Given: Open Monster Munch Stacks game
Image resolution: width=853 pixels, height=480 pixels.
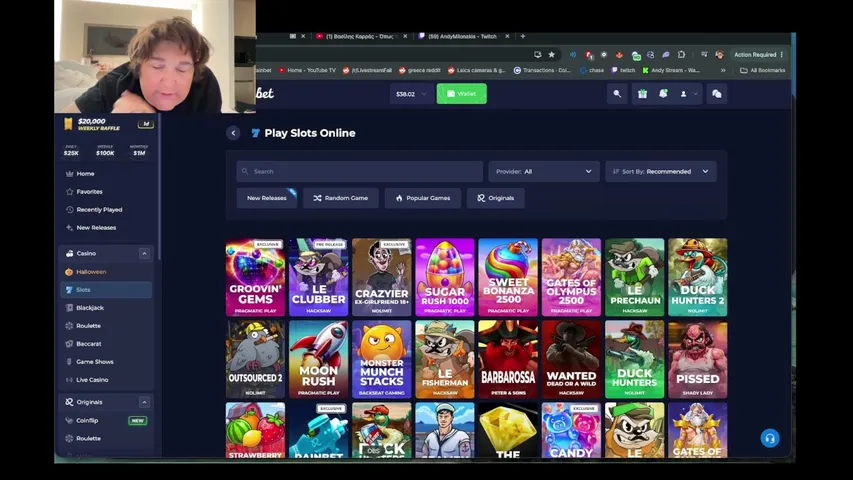Looking at the screenshot, I should coord(381,359).
